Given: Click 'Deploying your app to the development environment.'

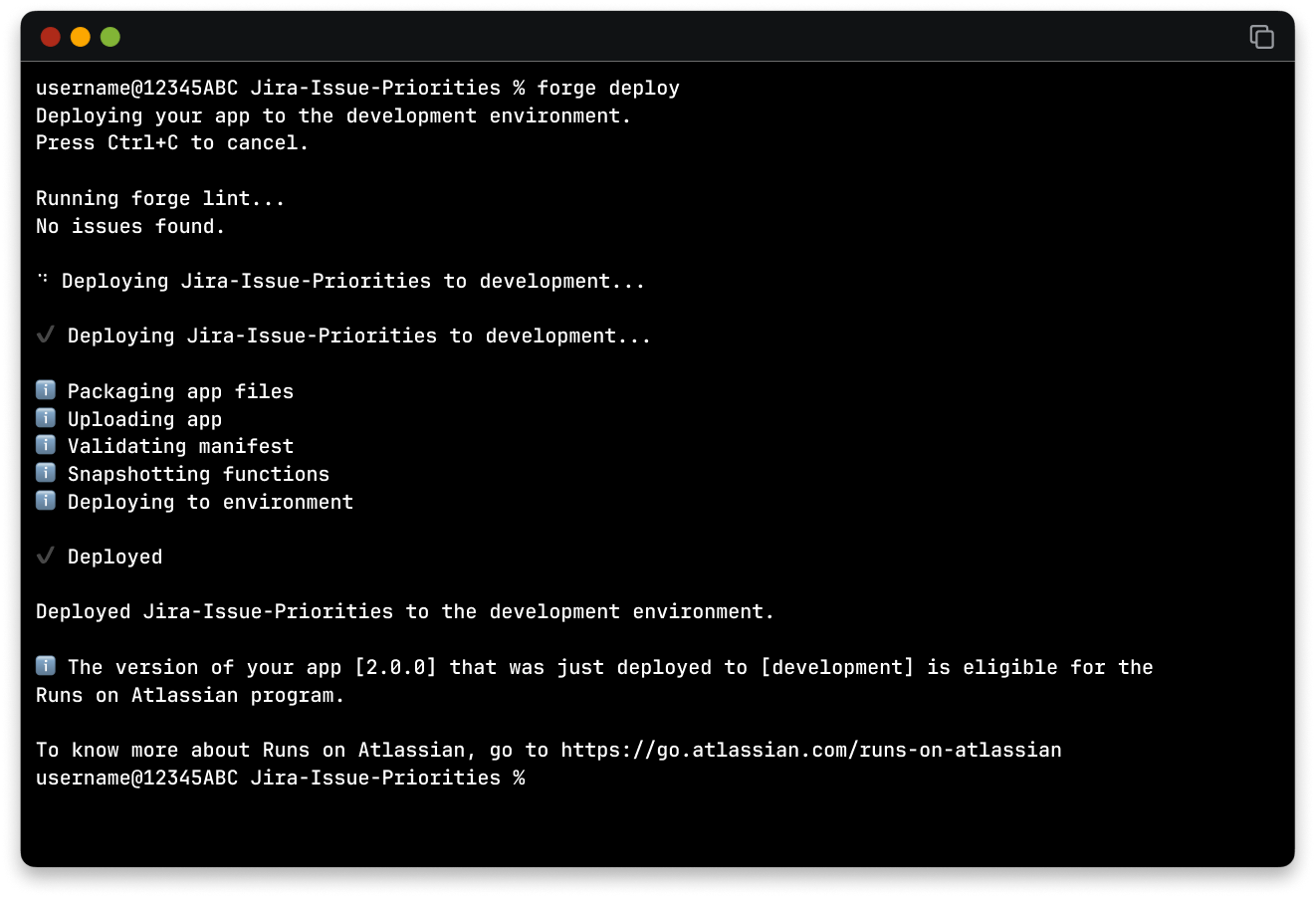Looking at the screenshot, I should point(333,115).
